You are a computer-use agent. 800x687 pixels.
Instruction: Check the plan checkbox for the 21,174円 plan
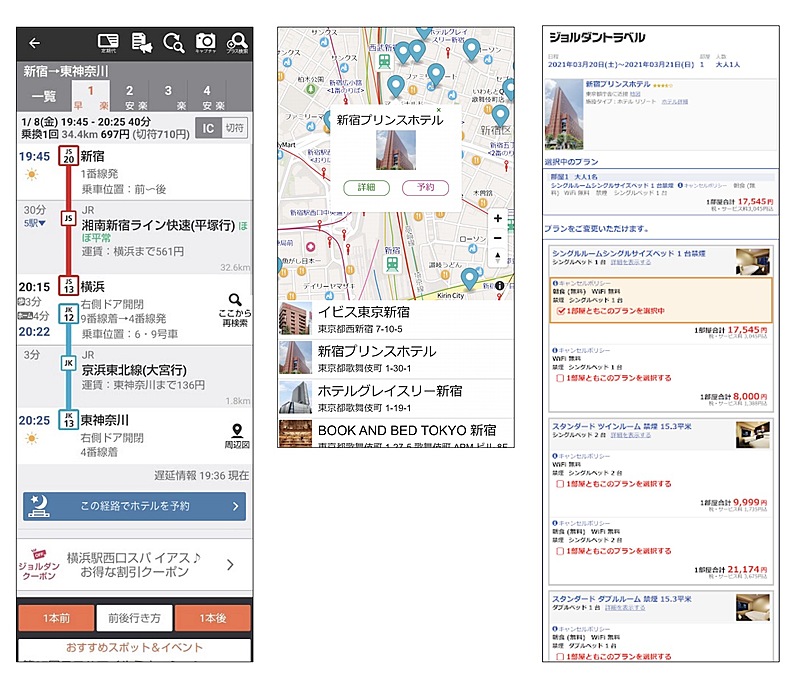pyautogui.click(x=560, y=551)
